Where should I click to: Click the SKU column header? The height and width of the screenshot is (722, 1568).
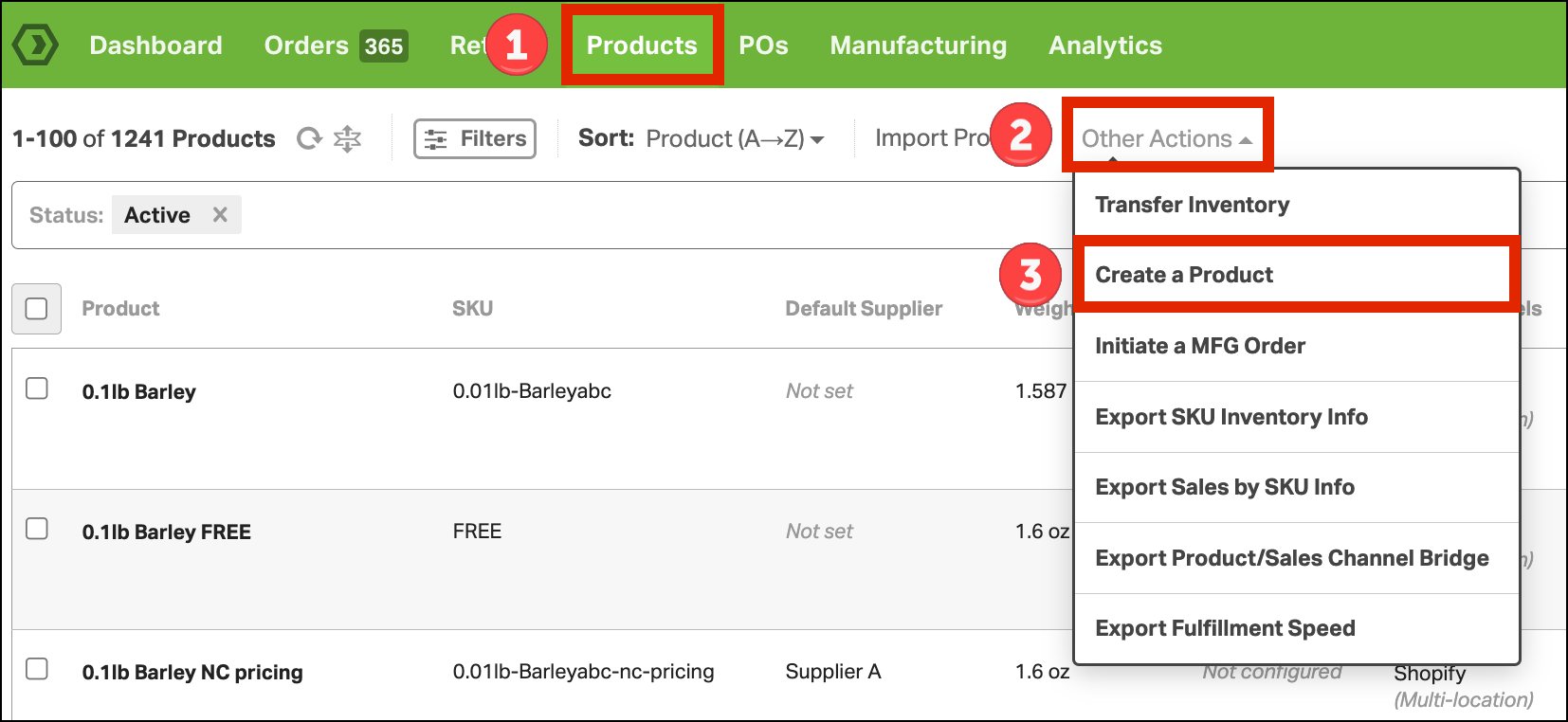click(472, 308)
